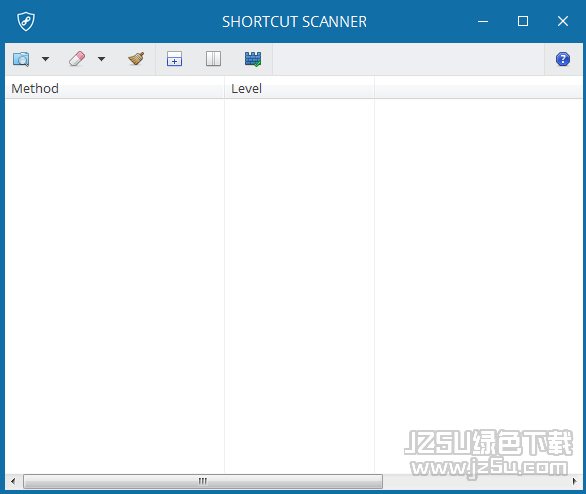Expand the eraser dropdown arrow
Viewport: 586px width, 494px height.
(102, 59)
